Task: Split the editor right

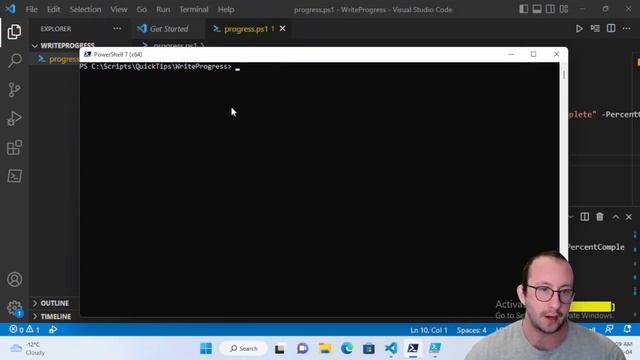Action: click(x=611, y=29)
